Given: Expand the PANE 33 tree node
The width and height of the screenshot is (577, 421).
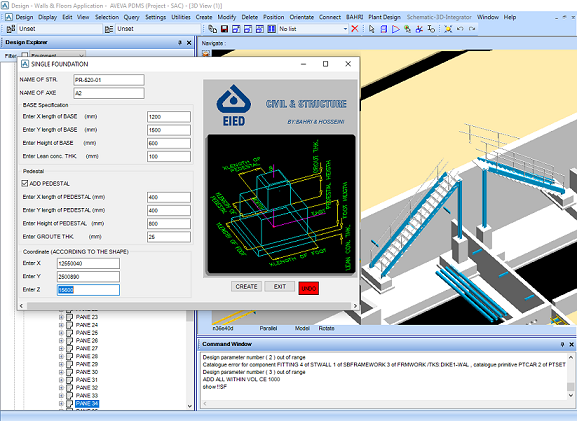Looking at the screenshot, I should [x=61, y=396].
